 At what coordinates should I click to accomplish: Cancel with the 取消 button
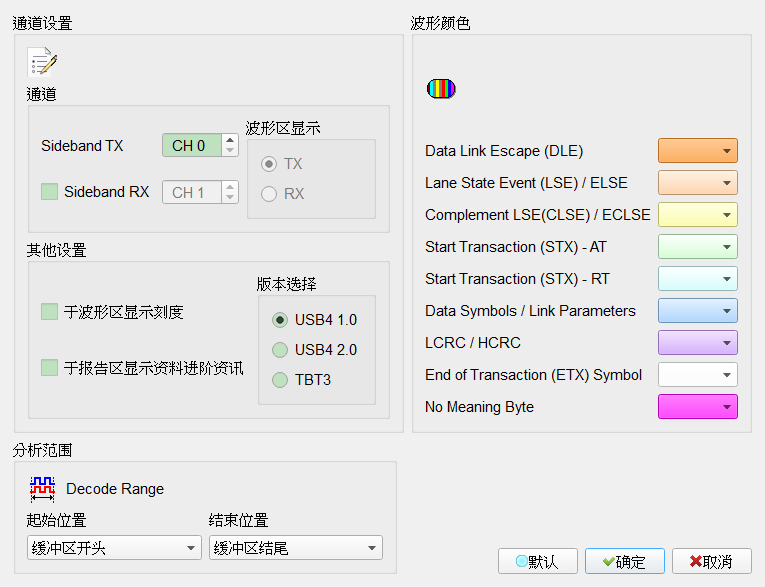click(x=712, y=562)
